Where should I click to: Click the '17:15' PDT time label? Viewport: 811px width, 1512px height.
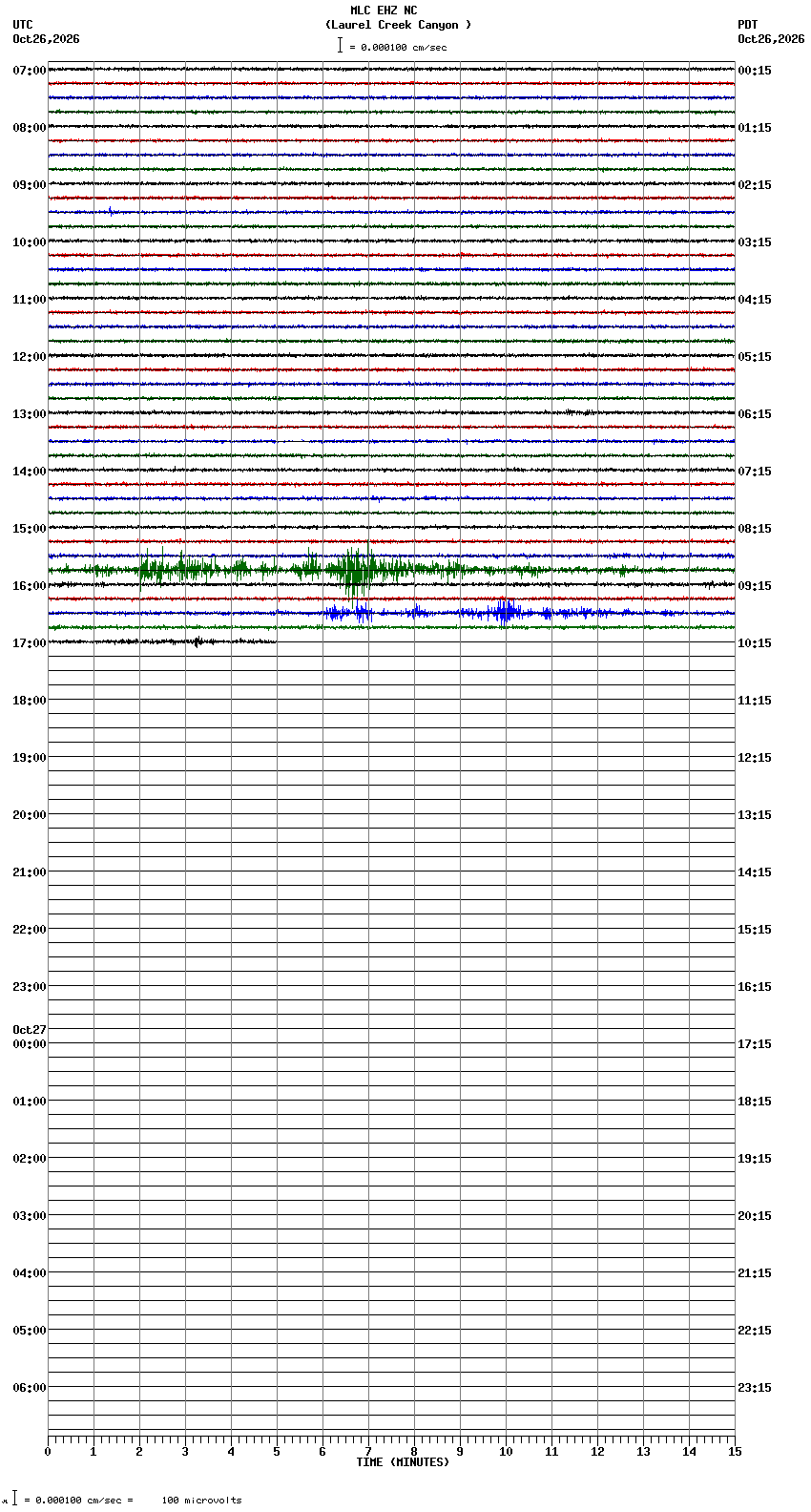tap(755, 1044)
